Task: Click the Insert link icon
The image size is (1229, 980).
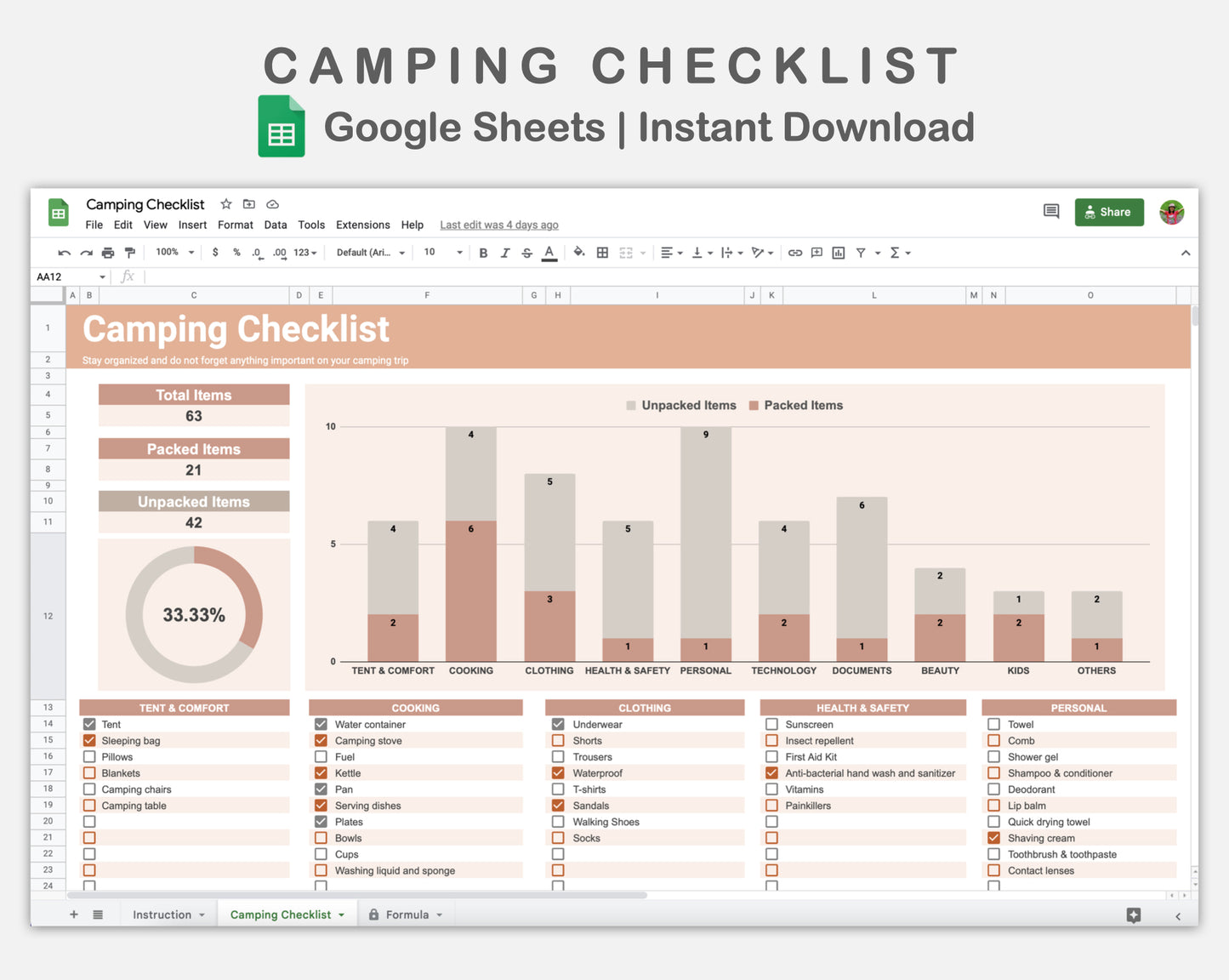Action: [x=794, y=253]
